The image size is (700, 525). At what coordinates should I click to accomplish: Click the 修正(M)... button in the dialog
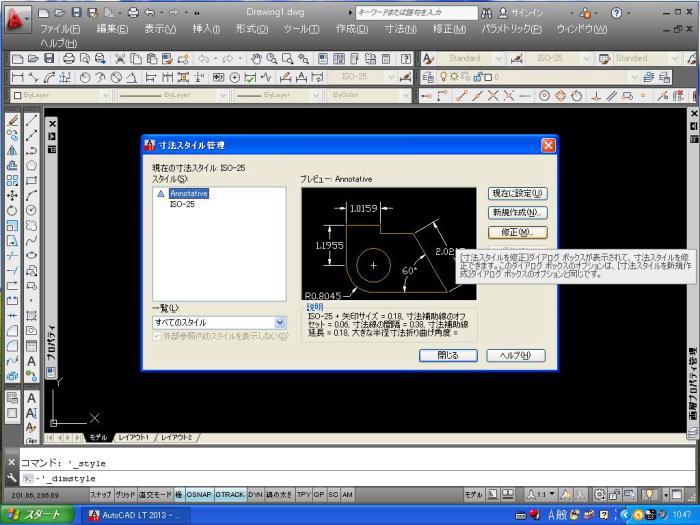[x=517, y=232]
